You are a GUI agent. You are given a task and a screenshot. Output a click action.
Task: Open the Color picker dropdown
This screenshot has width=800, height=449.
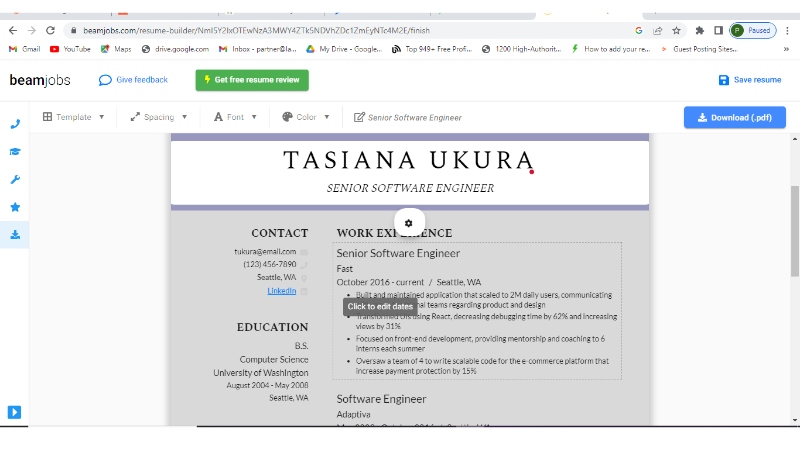305,117
